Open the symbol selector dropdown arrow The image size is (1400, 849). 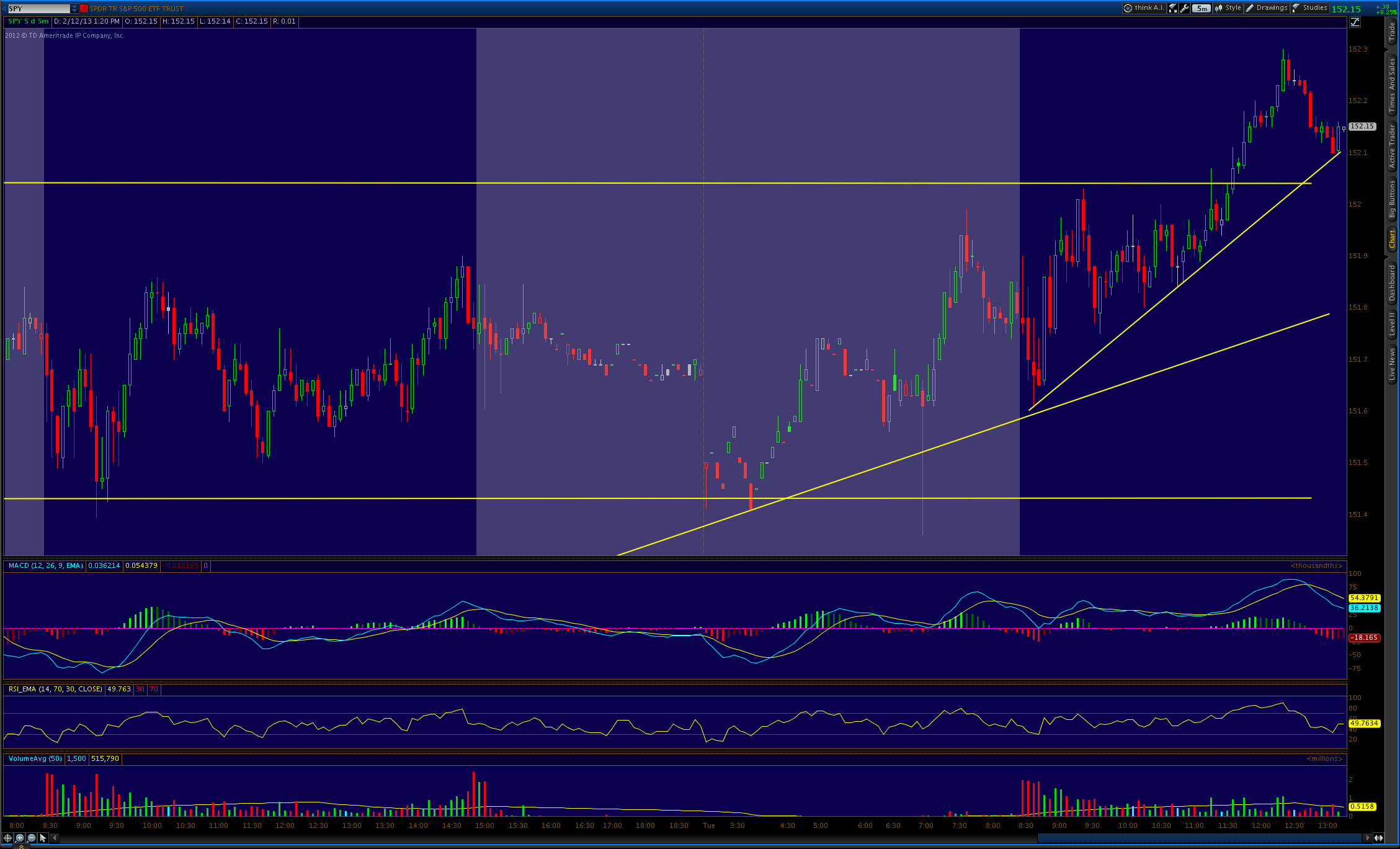pyautogui.click(x=74, y=9)
